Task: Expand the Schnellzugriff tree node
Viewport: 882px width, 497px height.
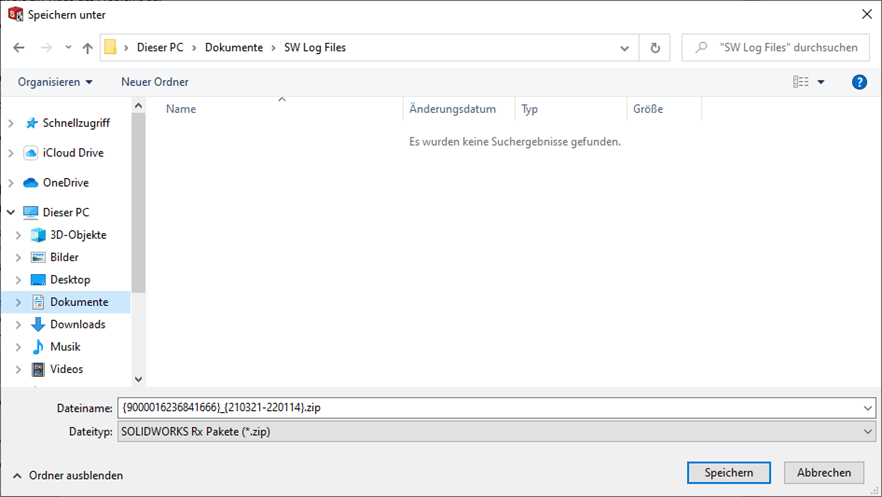Action: pyautogui.click(x=11, y=123)
